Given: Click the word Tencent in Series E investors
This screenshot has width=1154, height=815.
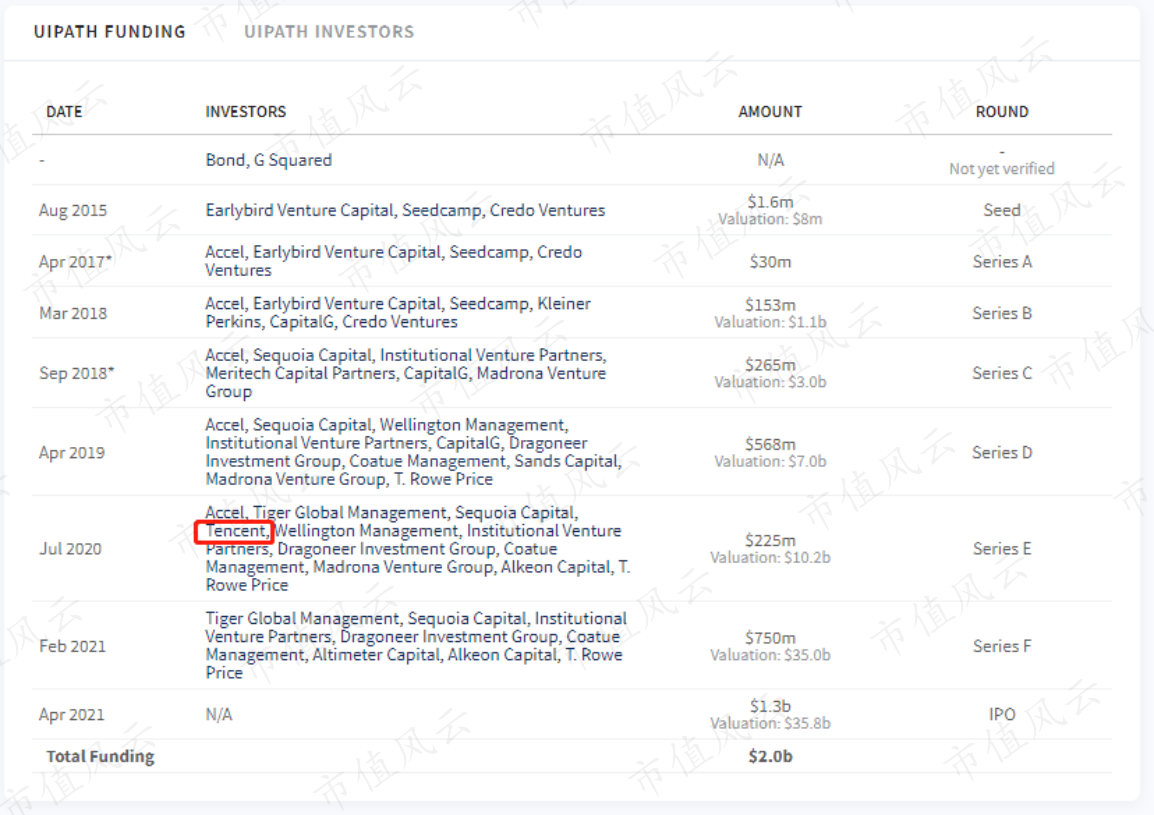Looking at the screenshot, I should click(x=235, y=531).
